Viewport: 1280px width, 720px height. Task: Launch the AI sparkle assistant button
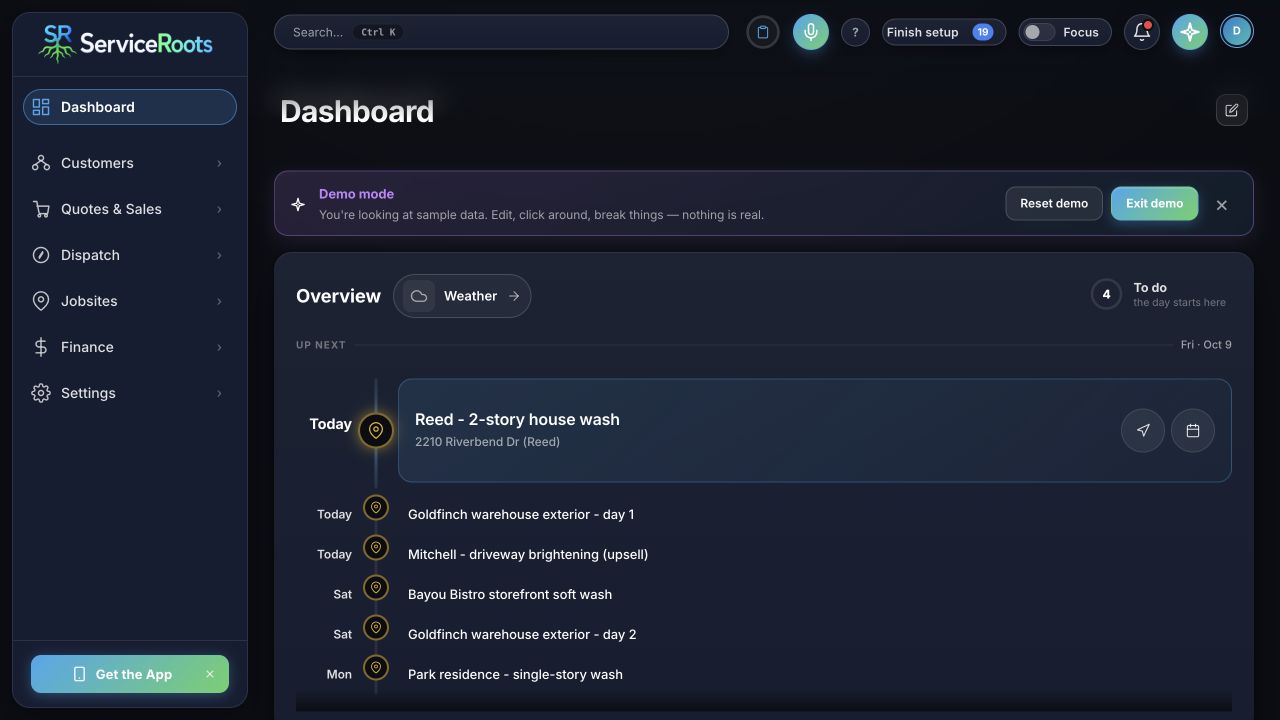pyautogui.click(x=1190, y=32)
